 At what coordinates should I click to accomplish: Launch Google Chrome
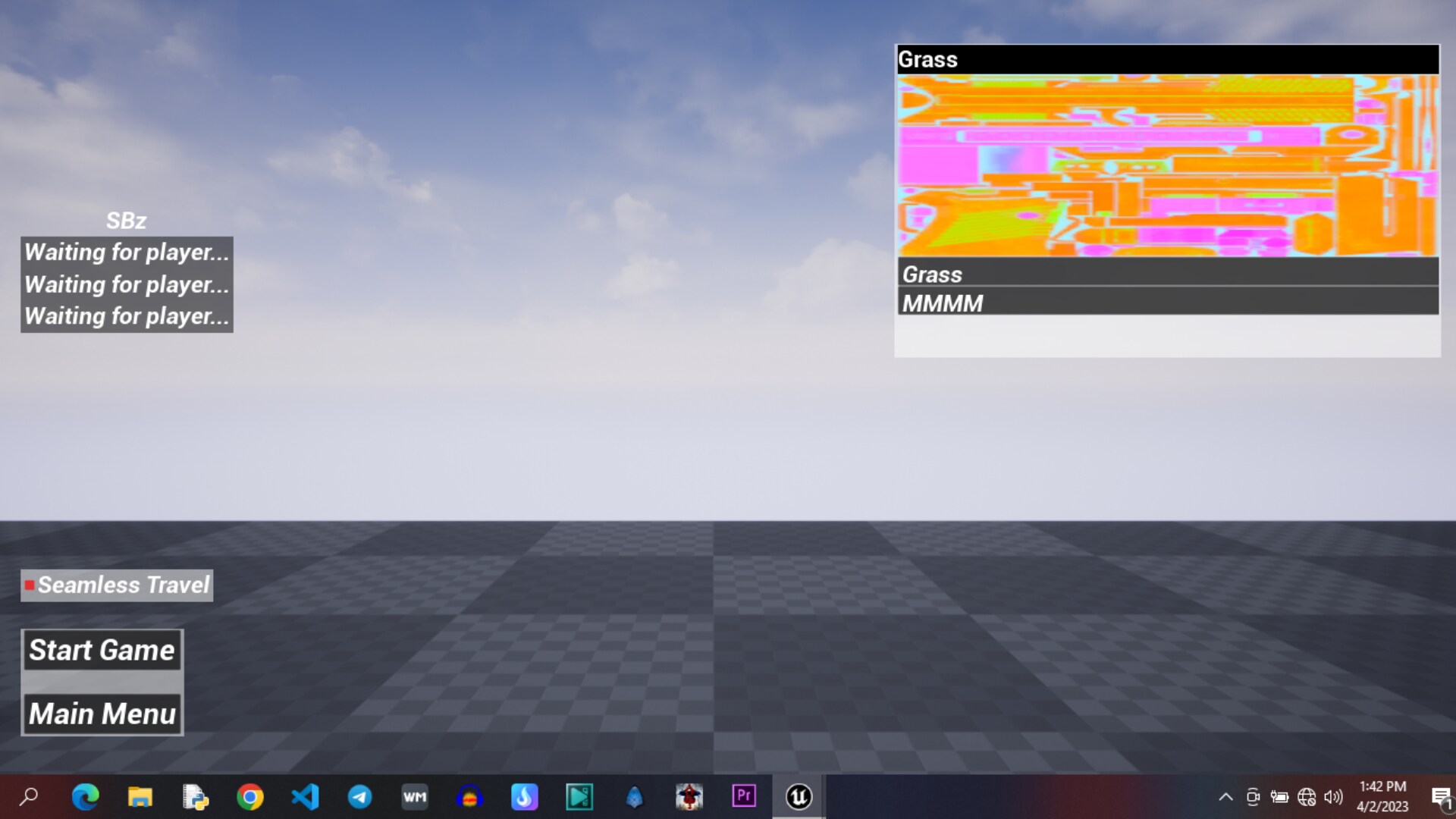point(250,796)
